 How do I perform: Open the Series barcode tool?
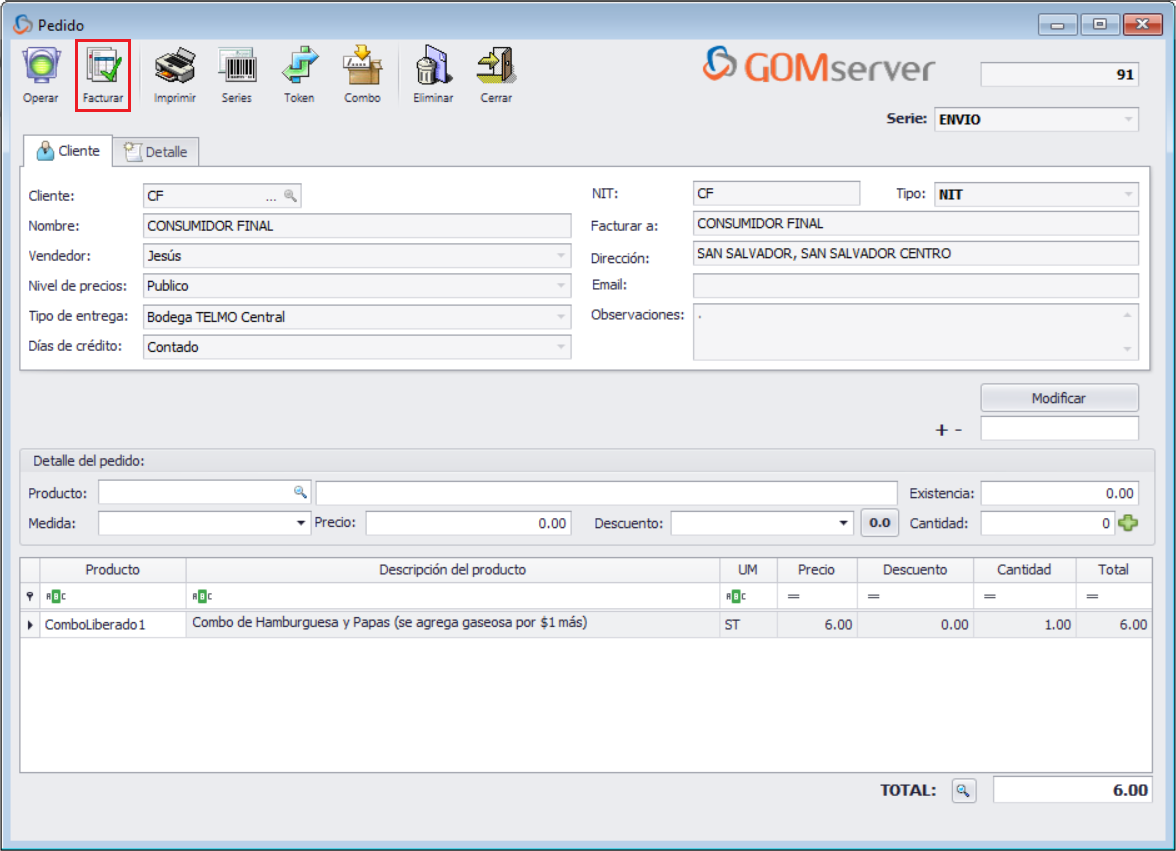click(237, 68)
